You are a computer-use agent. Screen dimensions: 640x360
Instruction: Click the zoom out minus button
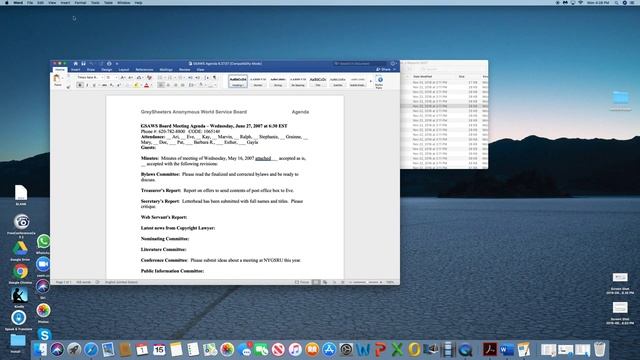[x=350, y=282]
